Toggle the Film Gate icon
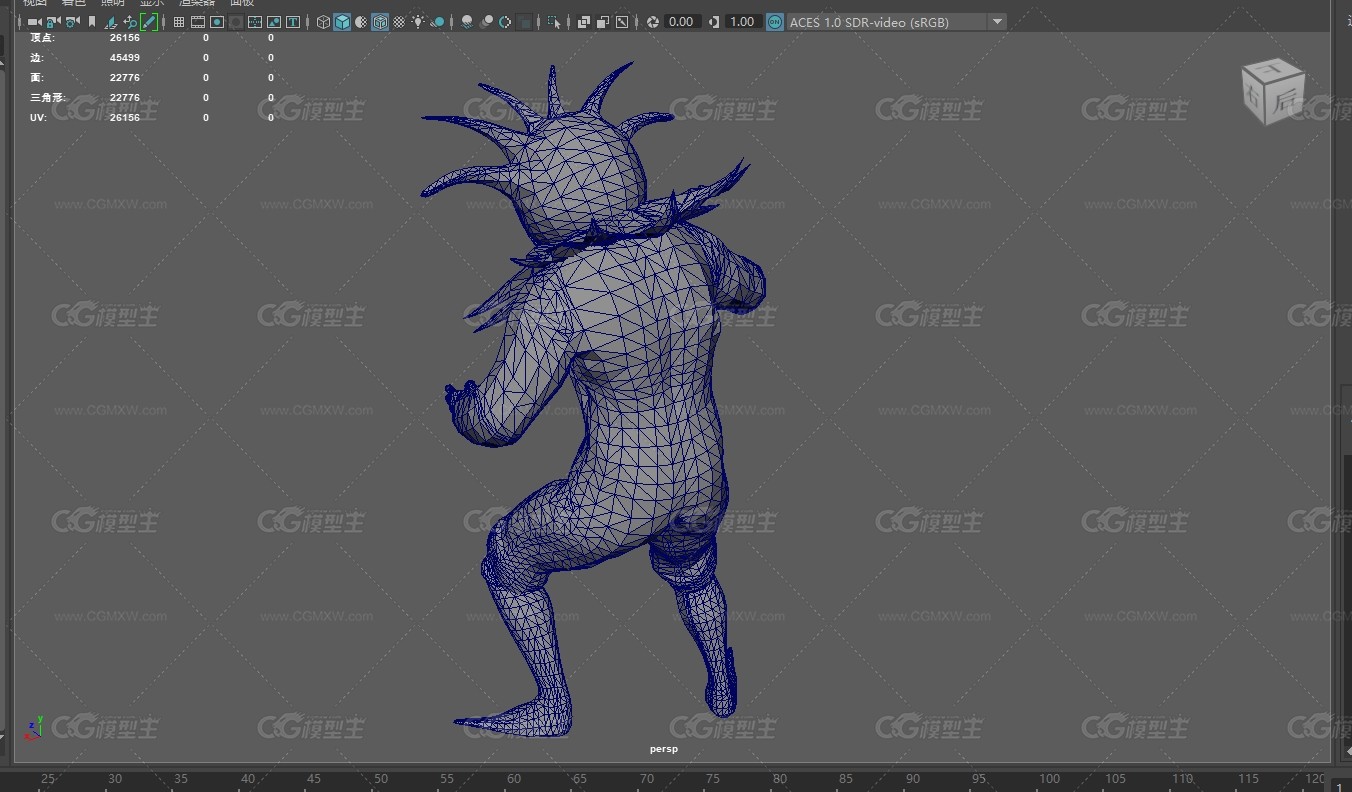 198,22
